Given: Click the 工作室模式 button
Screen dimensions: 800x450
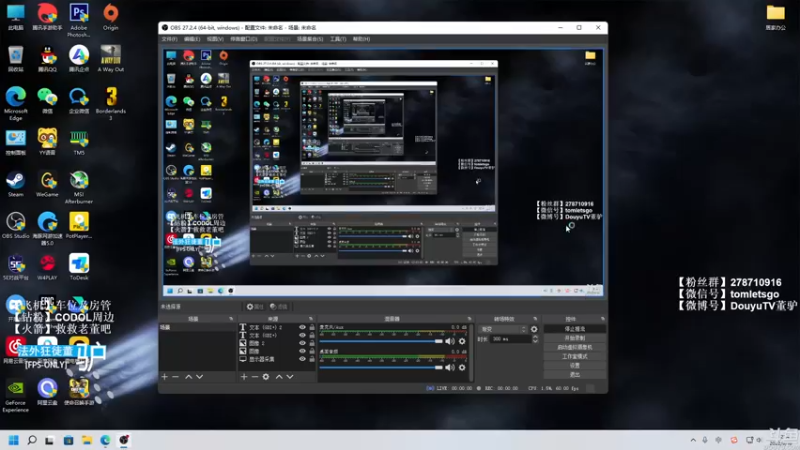Looking at the screenshot, I should coord(574,356).
